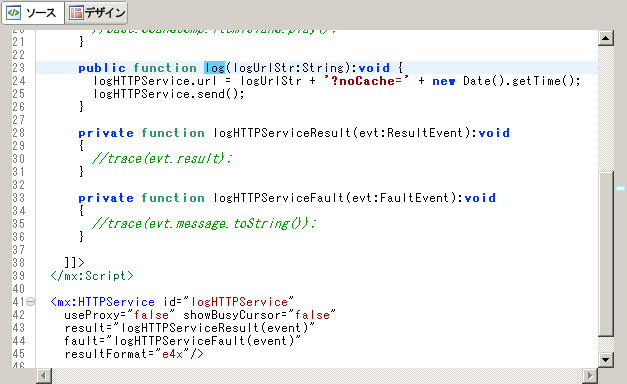Collapse the mx:HTTPService tag fold marker
This screenshot has width=627, height=384.
coord(30,302)
